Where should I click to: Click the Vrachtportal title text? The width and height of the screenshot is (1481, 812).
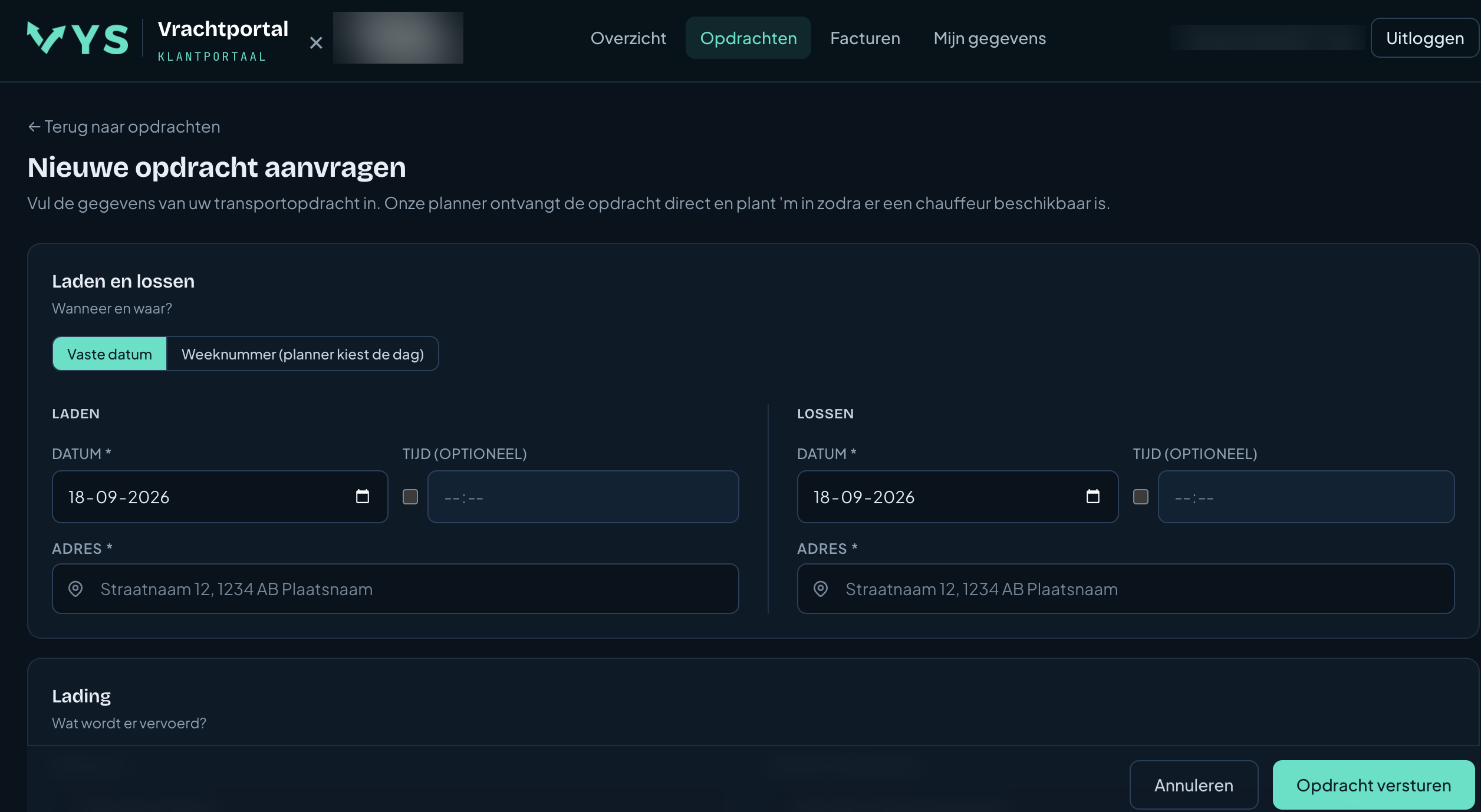point(223,29)
